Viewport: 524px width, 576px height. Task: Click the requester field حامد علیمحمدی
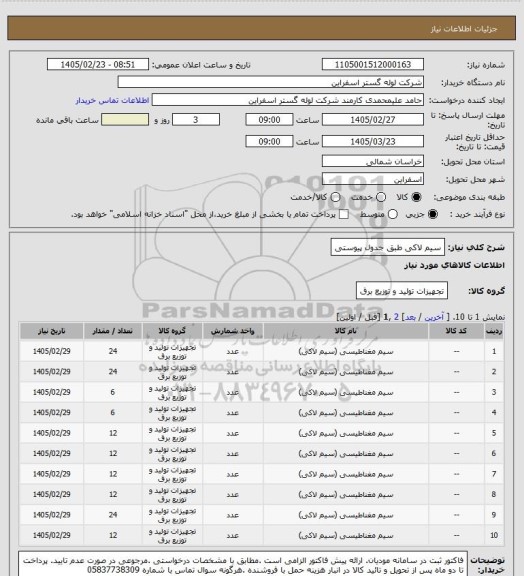(288, 100)
